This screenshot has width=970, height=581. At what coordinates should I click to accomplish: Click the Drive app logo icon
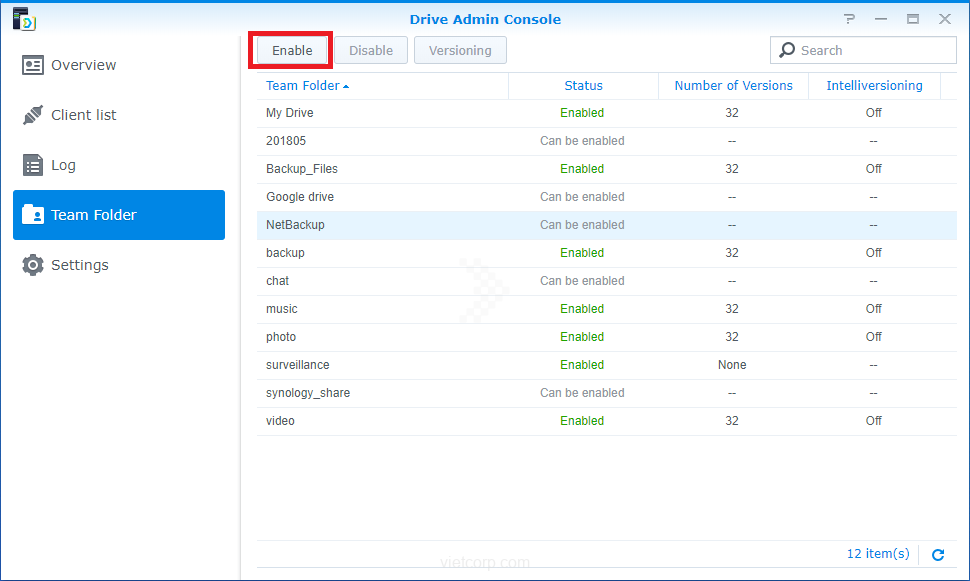[25, 19]
